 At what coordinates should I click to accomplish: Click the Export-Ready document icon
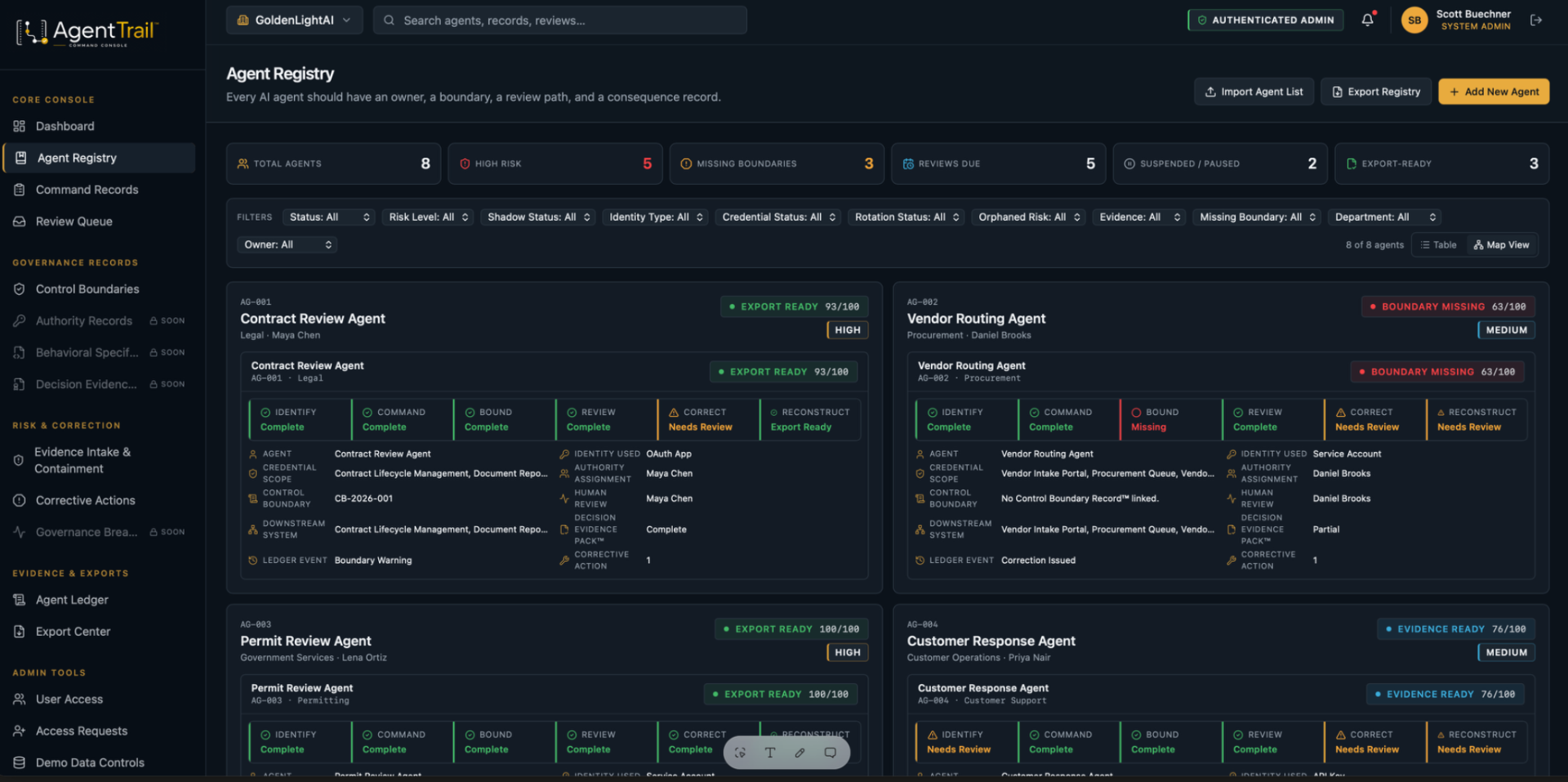point(1352,163)
